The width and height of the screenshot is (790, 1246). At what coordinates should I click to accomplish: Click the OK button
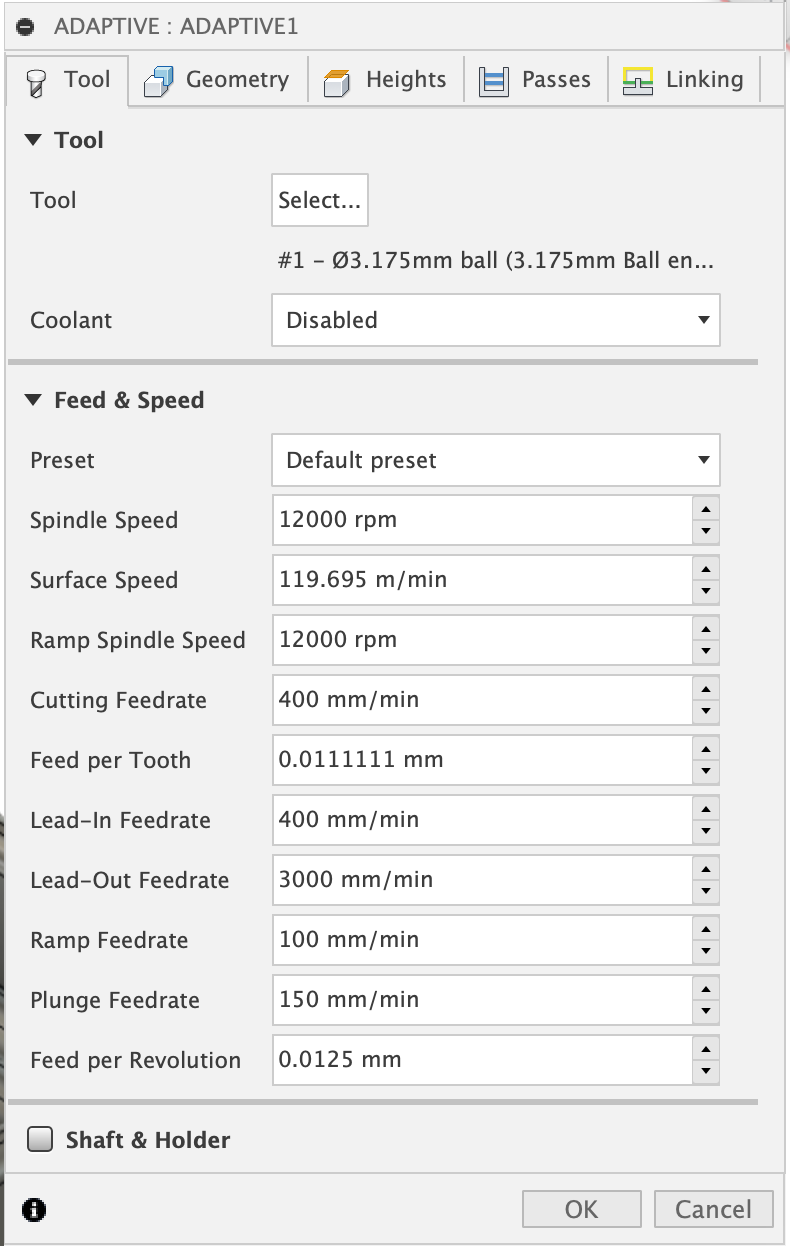point(581,1210)
